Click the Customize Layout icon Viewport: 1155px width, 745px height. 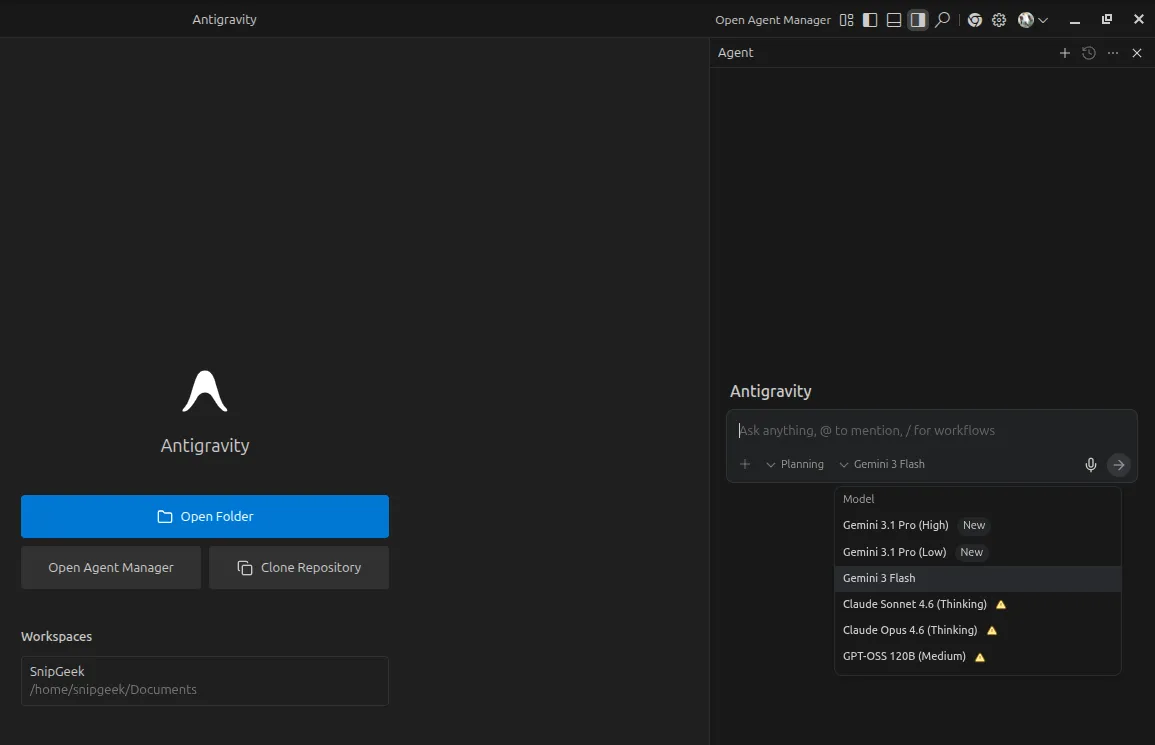tap(846, 20)
